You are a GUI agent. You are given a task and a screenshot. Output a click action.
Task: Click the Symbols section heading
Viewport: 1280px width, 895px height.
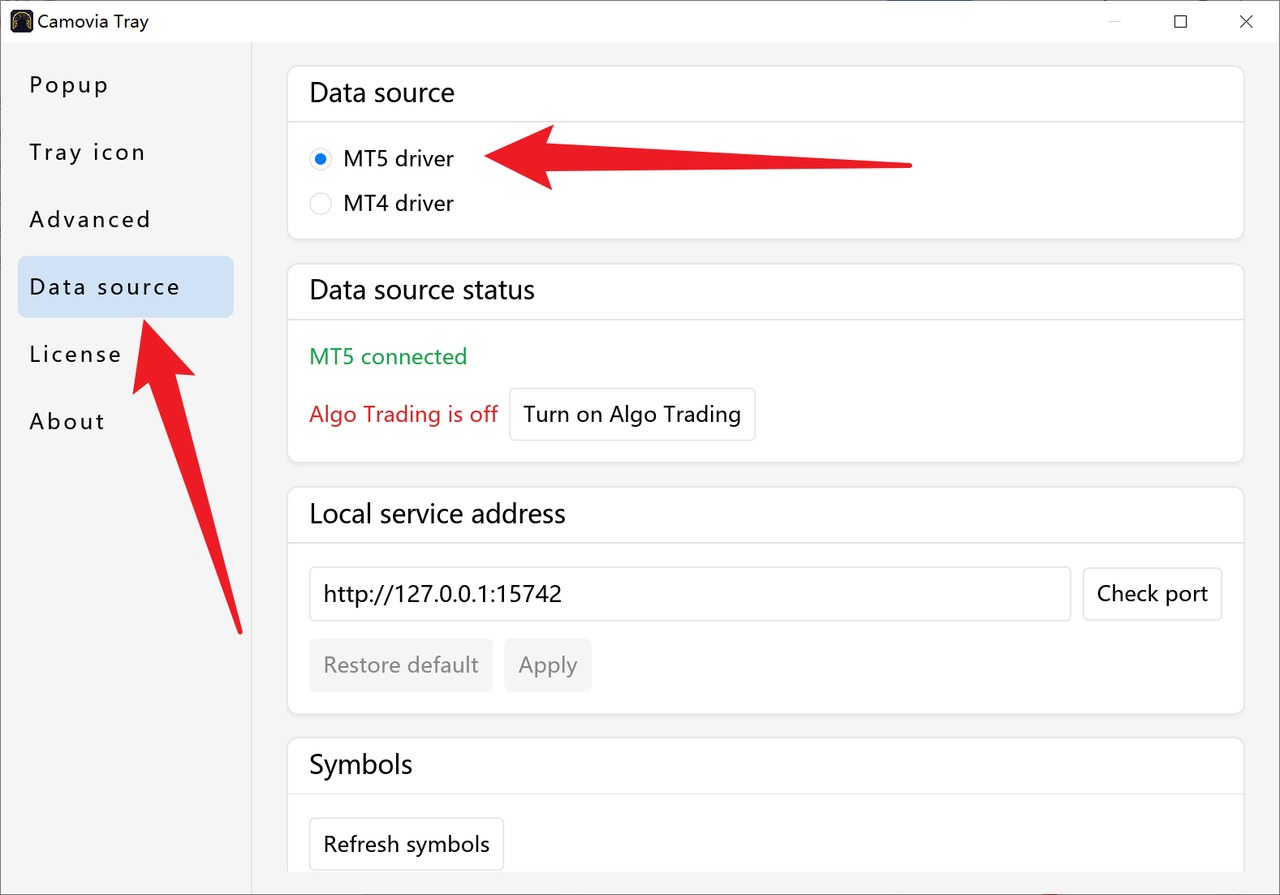[x=361, y=765]
